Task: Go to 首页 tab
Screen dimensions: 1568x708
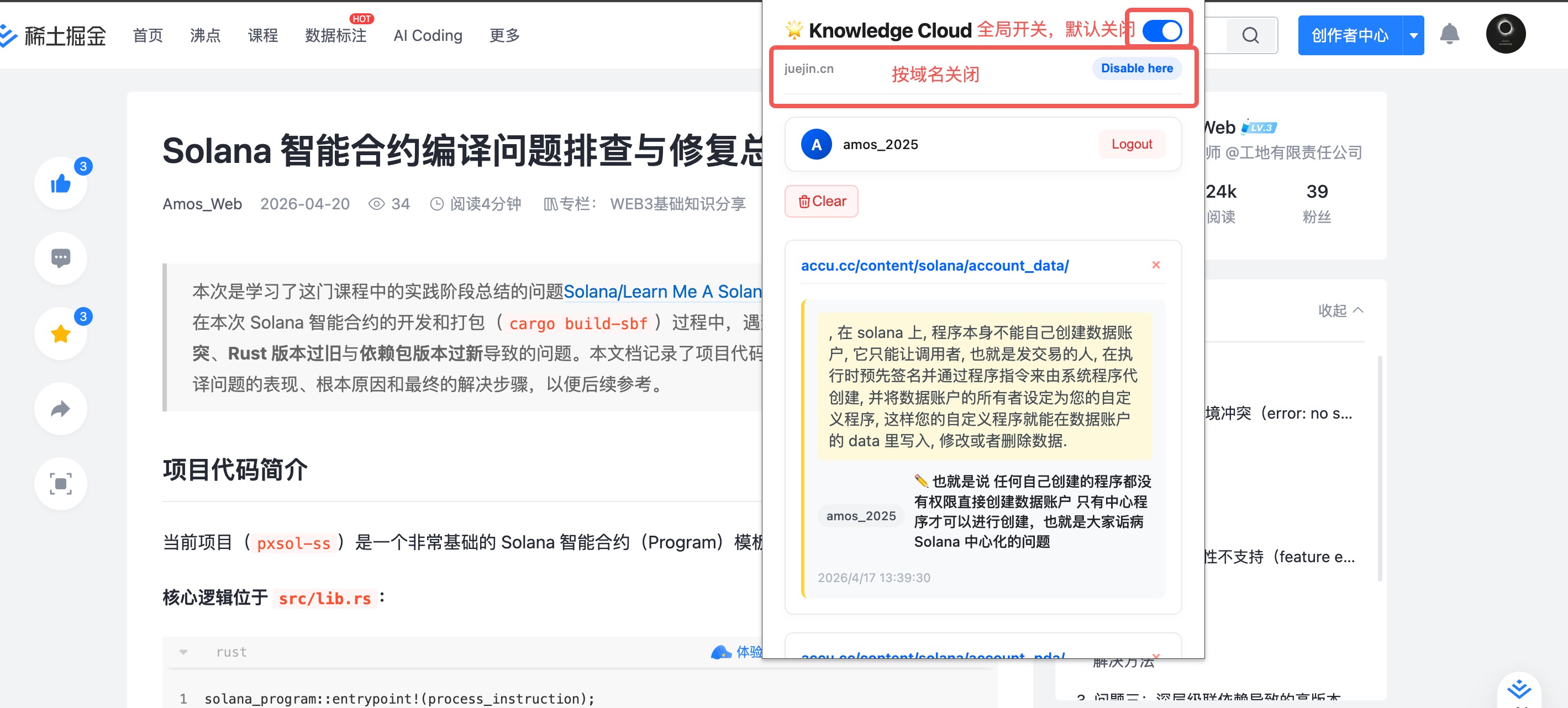Action: click(148, 35)
